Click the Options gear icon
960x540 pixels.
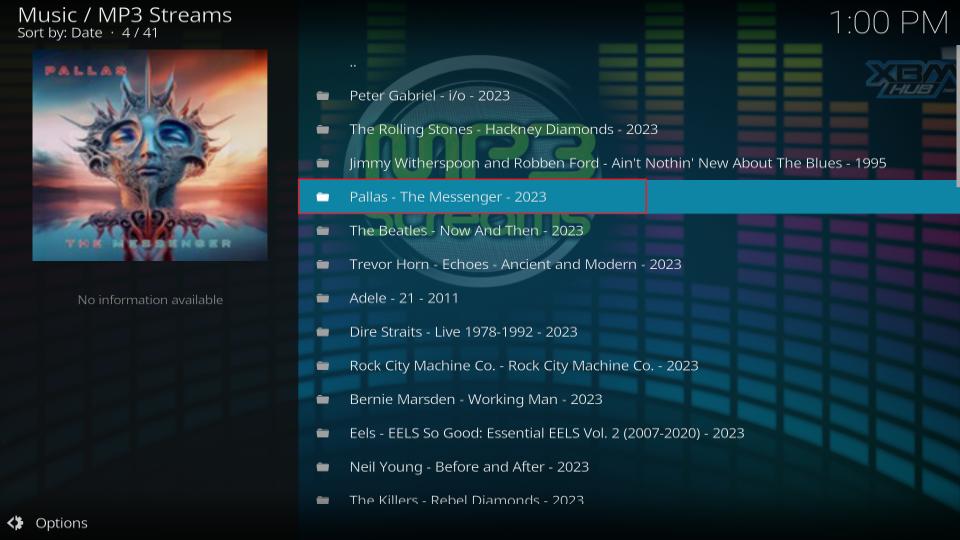(x=15, y=523)
